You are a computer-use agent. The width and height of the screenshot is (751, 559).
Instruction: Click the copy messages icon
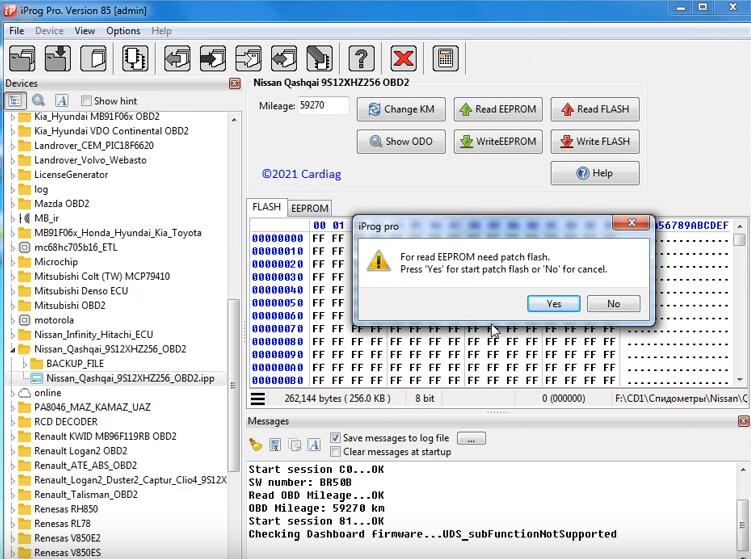point(295,445)
